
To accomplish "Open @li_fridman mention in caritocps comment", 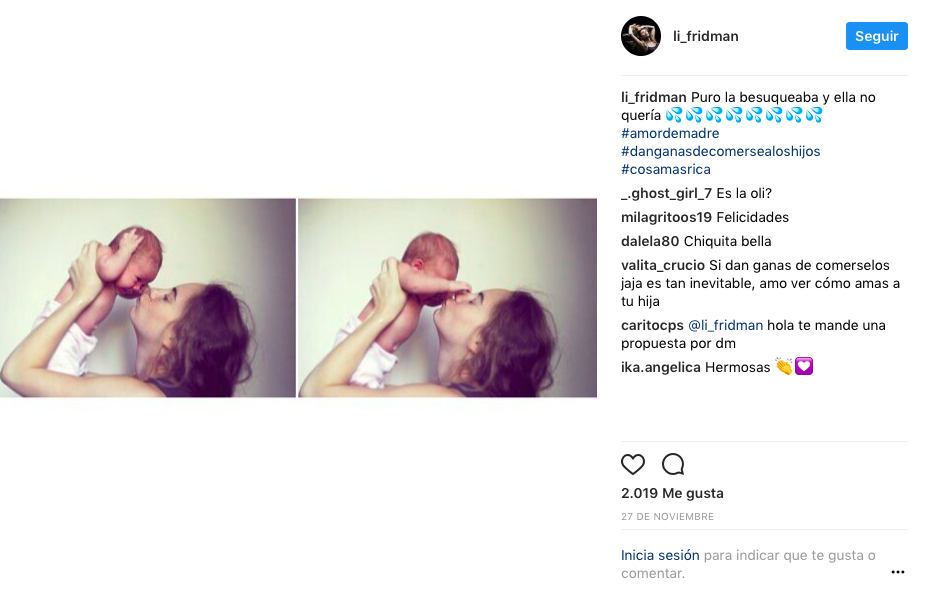I will 725,326.
